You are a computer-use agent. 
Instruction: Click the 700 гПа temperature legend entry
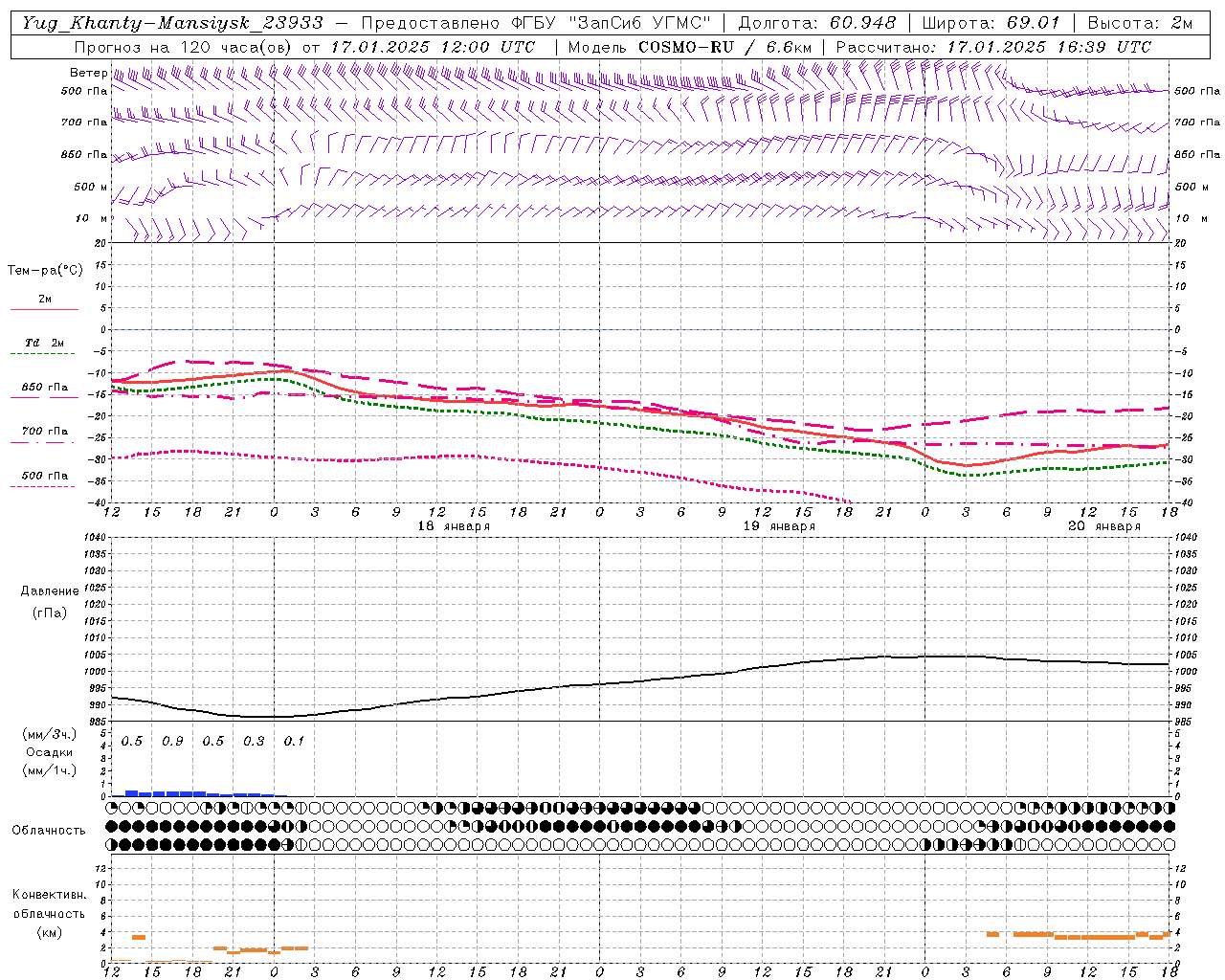[x=45, y=431]
